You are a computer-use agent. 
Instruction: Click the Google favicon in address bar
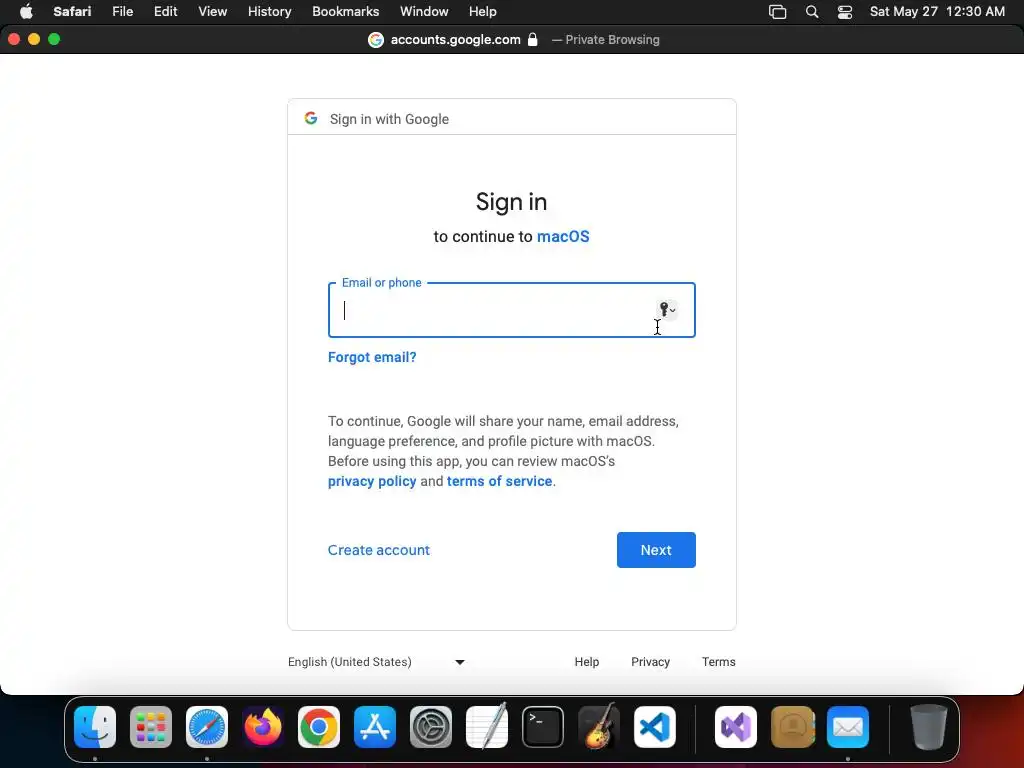point(376,40)
